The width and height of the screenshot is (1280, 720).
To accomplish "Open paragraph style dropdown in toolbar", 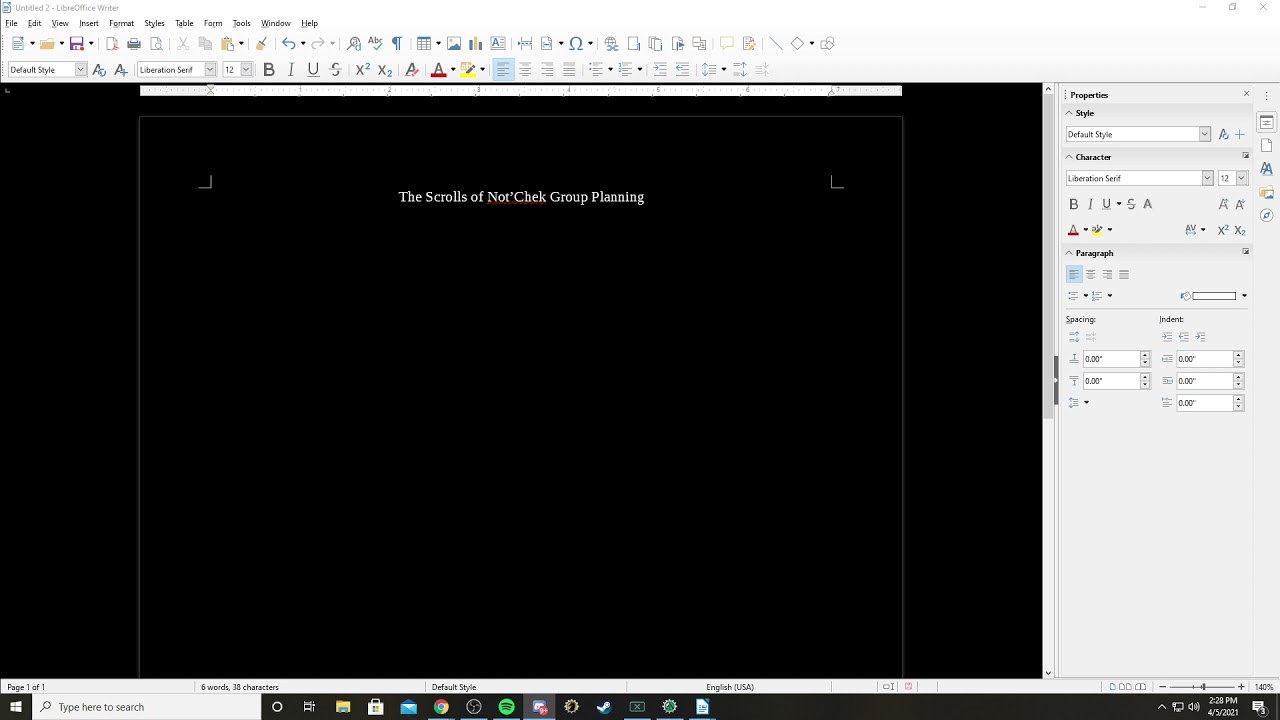I will coord(81,69).
